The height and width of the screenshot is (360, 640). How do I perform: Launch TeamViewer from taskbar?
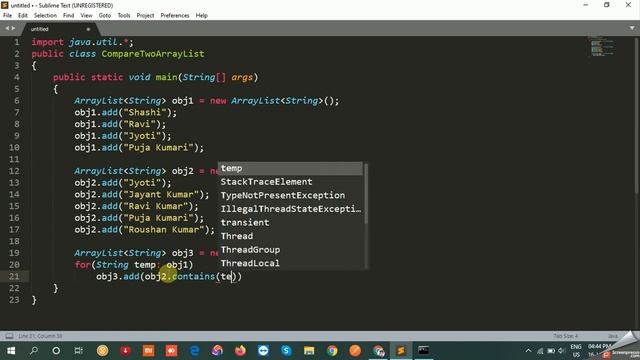[x=263, y=351]
